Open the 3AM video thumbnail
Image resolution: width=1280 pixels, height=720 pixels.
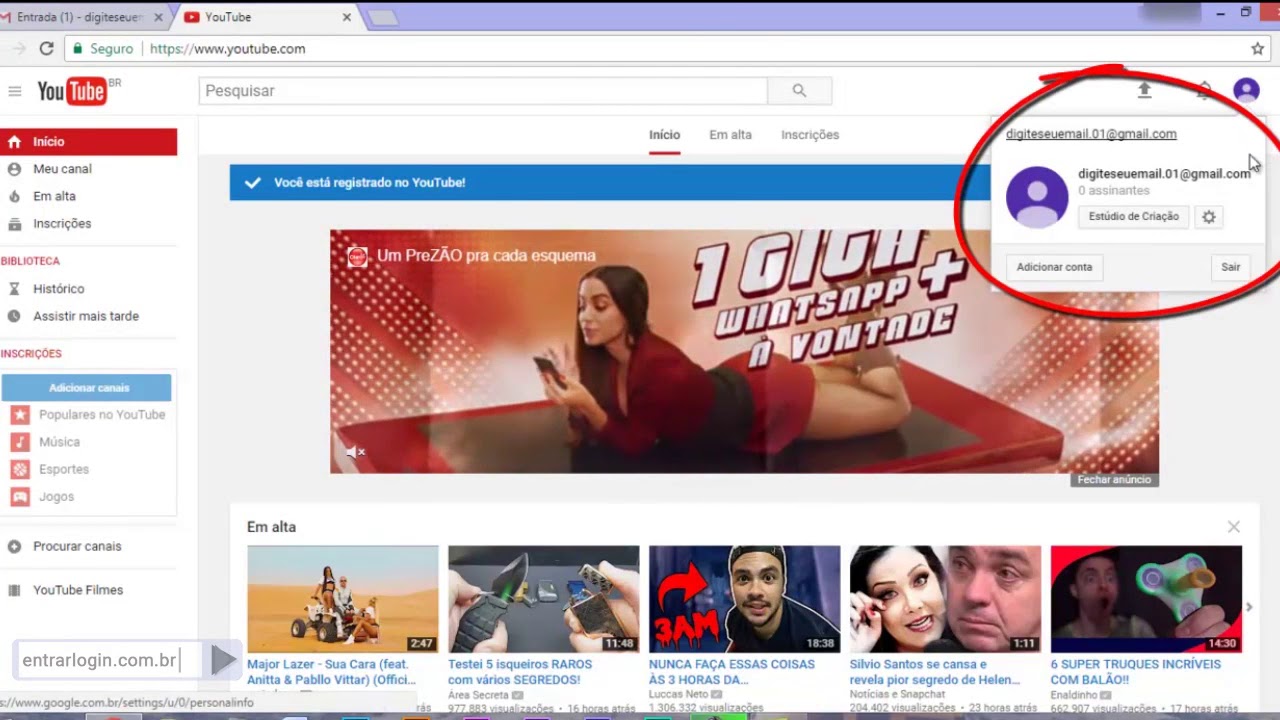tap(744, 599)
